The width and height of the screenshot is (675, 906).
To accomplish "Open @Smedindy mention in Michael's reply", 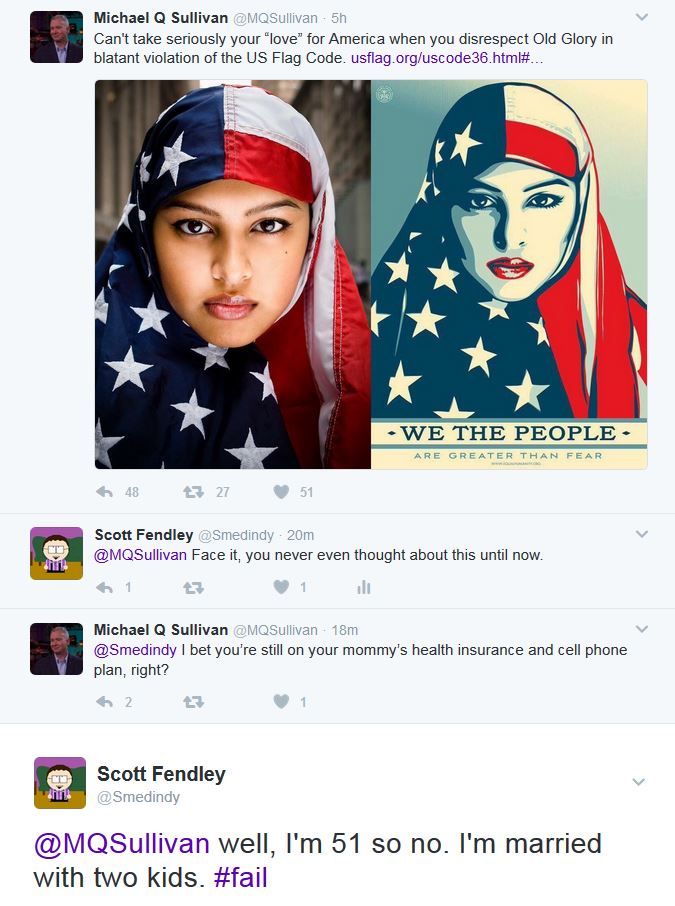I will pyautogui.click(x=135, y=650).
